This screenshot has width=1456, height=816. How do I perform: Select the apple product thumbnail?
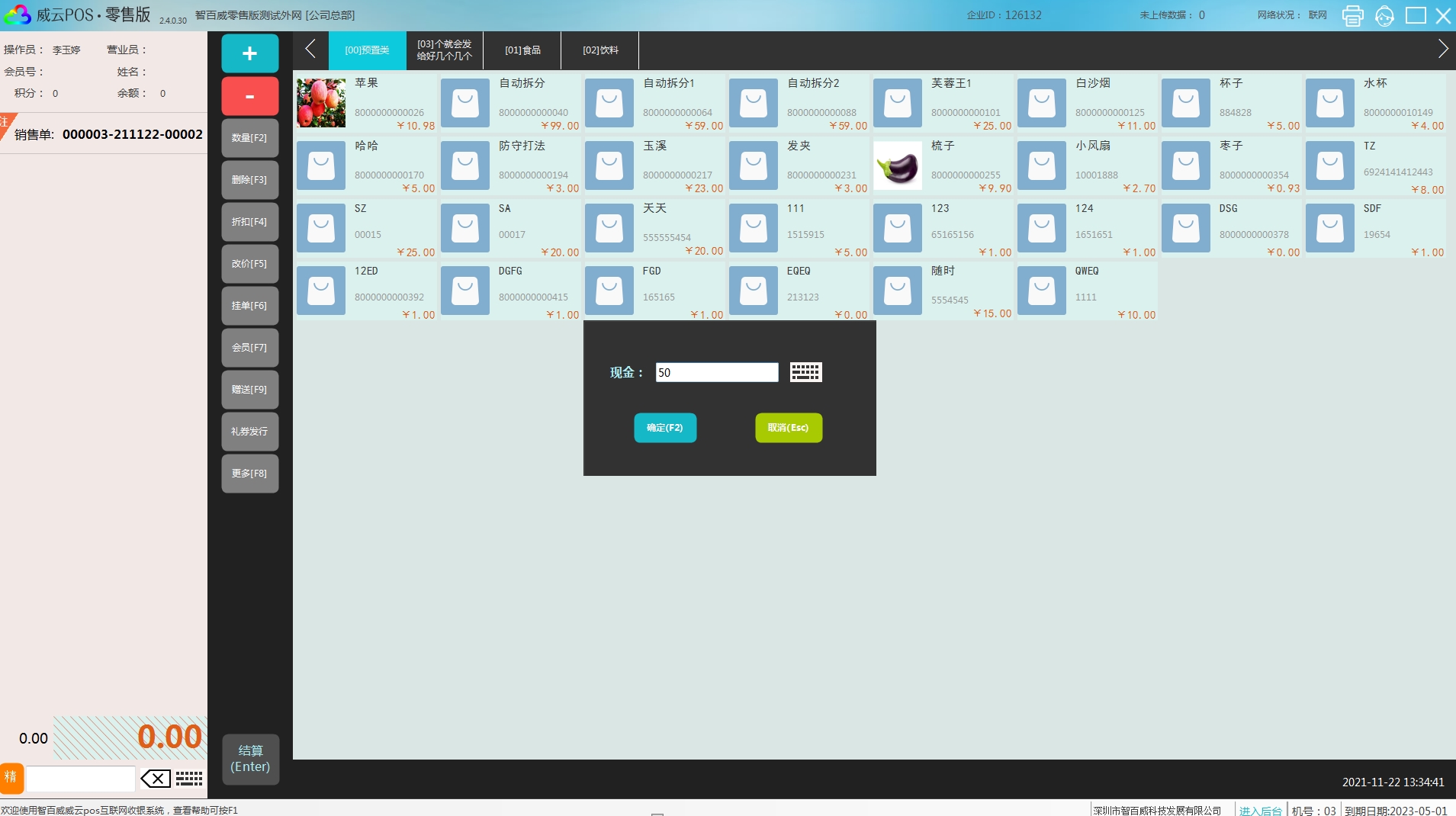tap(321, 103)
